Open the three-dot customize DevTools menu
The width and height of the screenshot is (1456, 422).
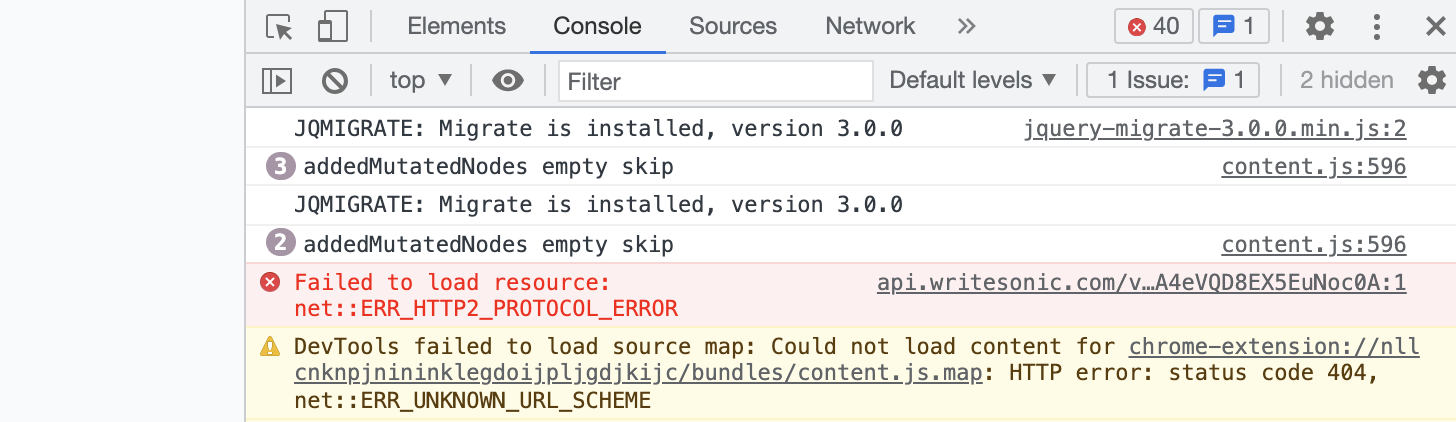(1378, 26)
